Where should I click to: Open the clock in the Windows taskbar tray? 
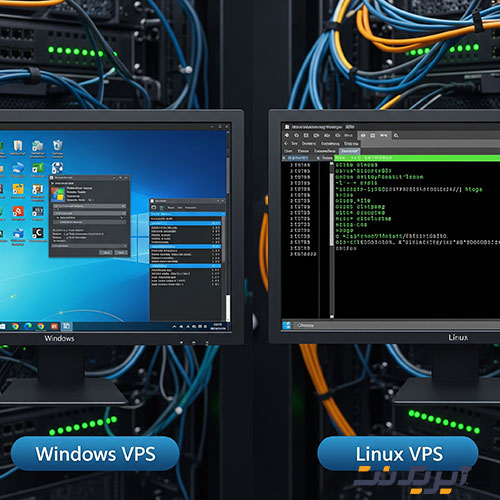click(218, 326)
